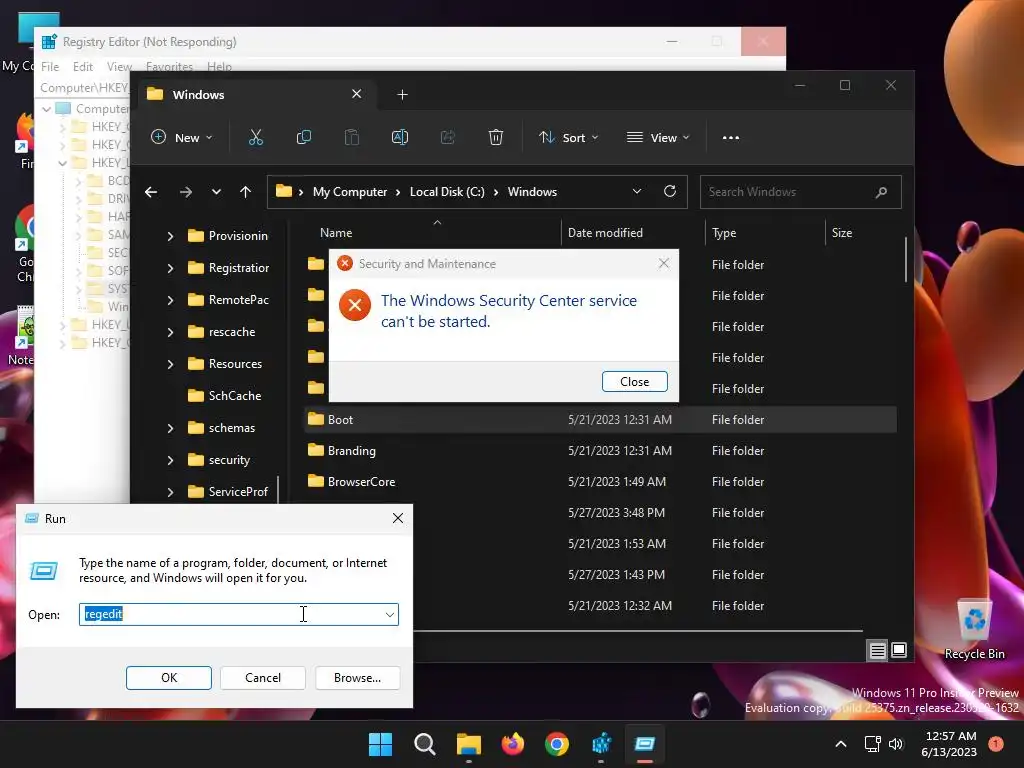Launch Google Chrome from the taskbar
1024x768 pixels.
pyautogui.click(x=556, y=744)
